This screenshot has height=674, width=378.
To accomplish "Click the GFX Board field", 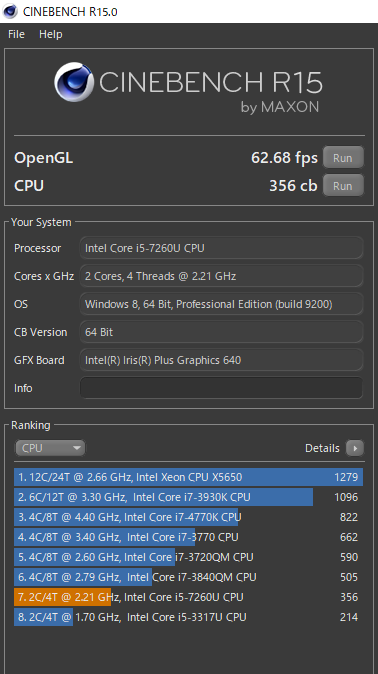I will [x=221, y=360].
